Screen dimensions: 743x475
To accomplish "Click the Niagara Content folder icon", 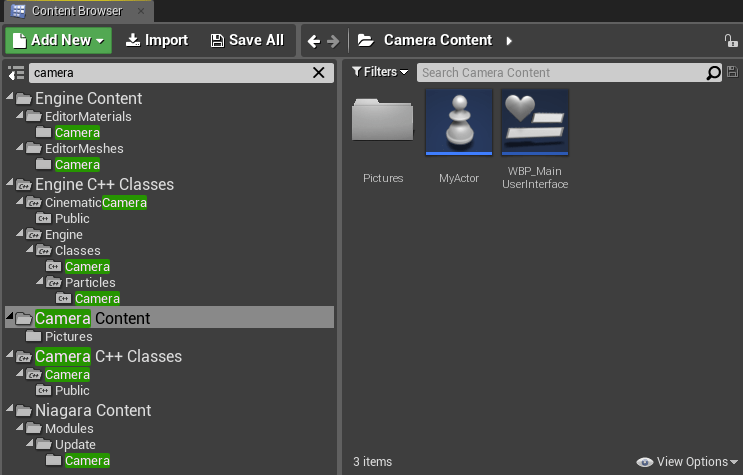I will tap(24, 411).
